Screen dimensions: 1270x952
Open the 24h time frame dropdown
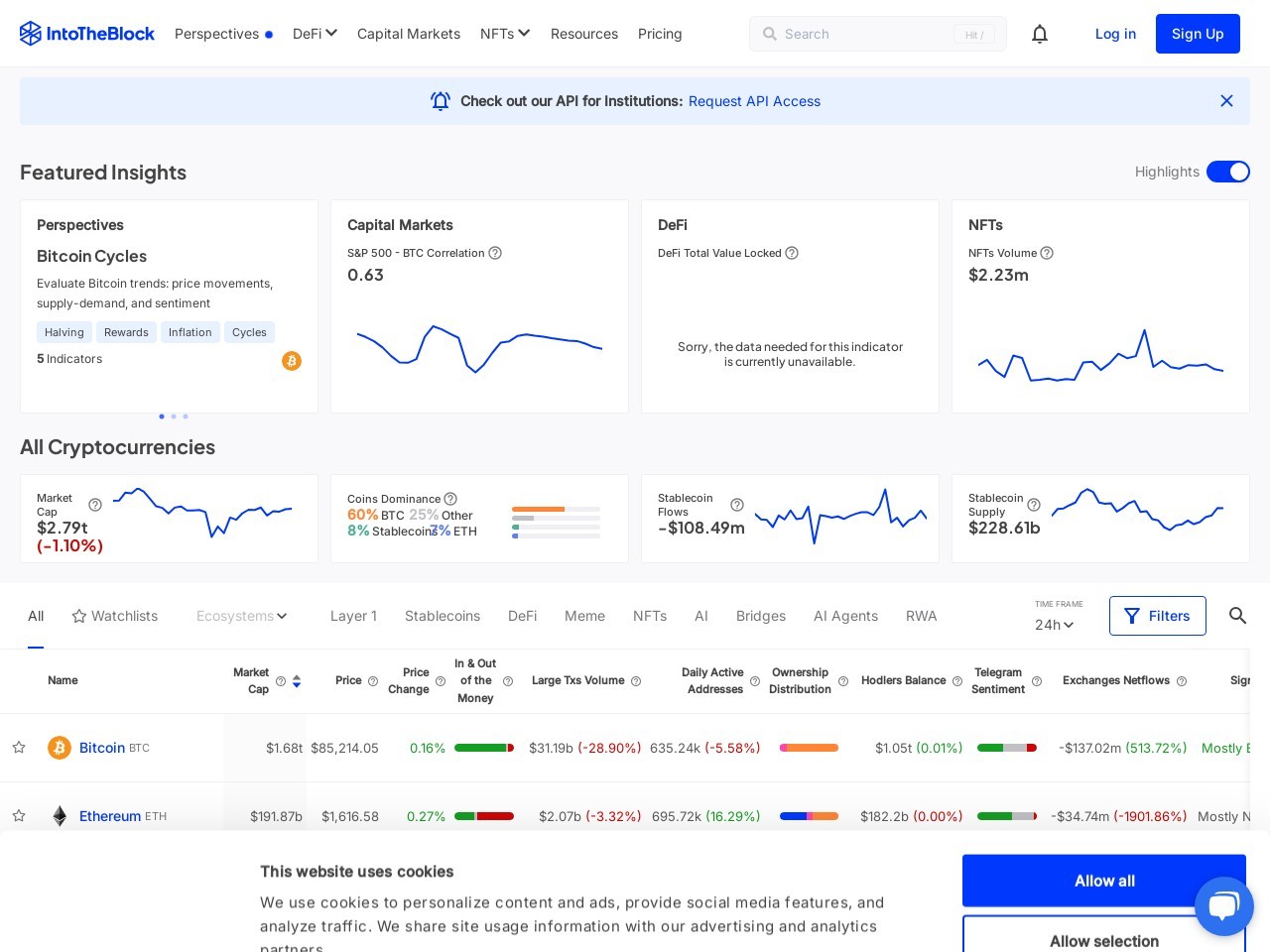(x=1054, y=625)
